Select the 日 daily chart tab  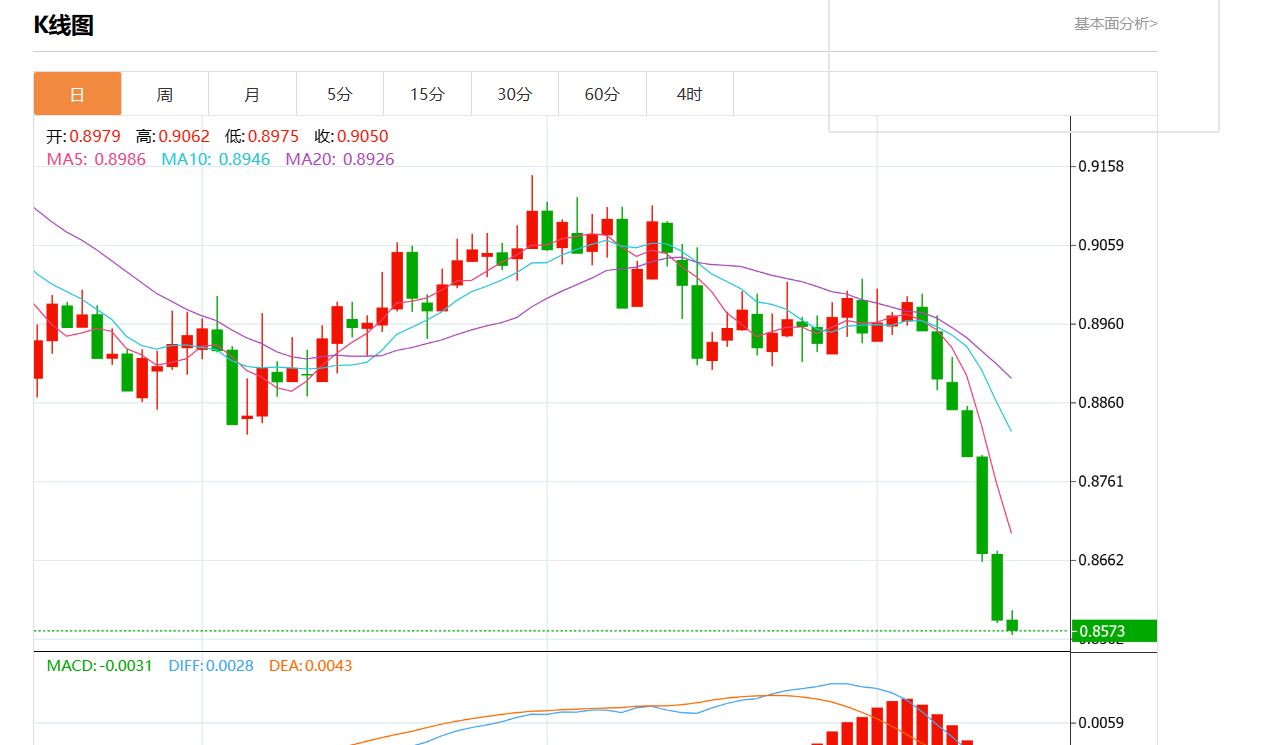point(78,94)
